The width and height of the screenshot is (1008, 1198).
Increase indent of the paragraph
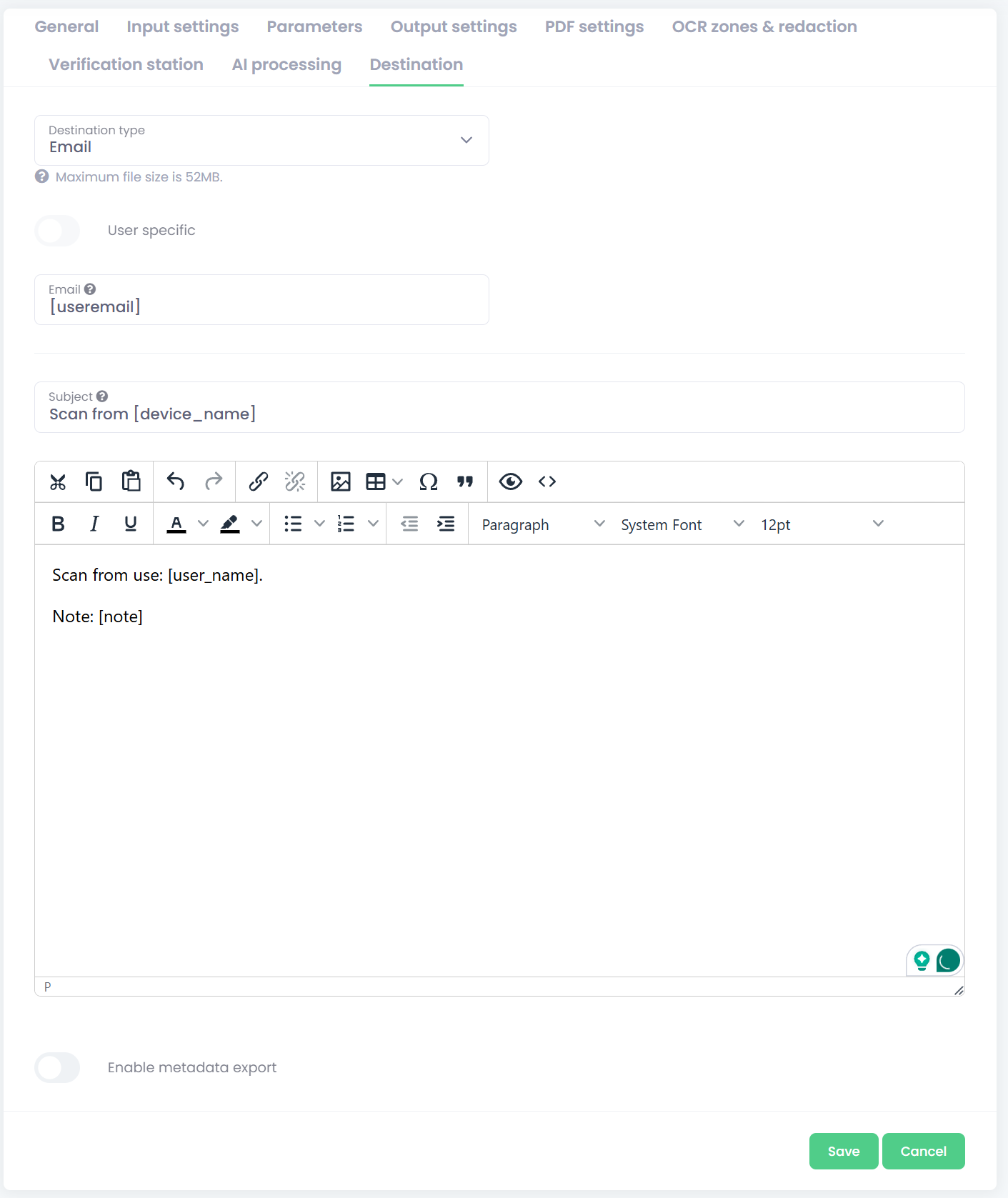[446, 524]
